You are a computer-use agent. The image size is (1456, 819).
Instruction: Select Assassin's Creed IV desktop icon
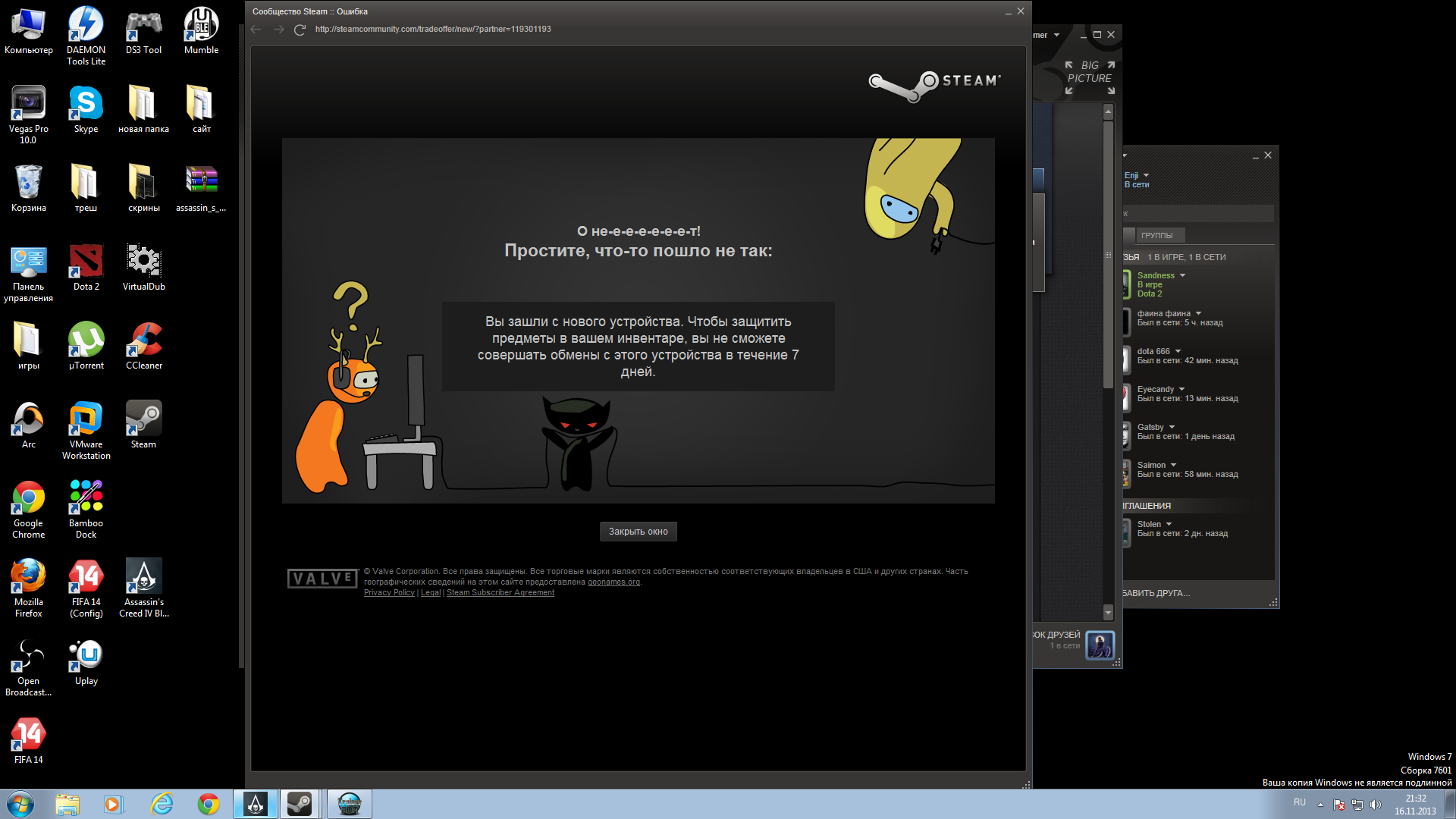point(143,588)
